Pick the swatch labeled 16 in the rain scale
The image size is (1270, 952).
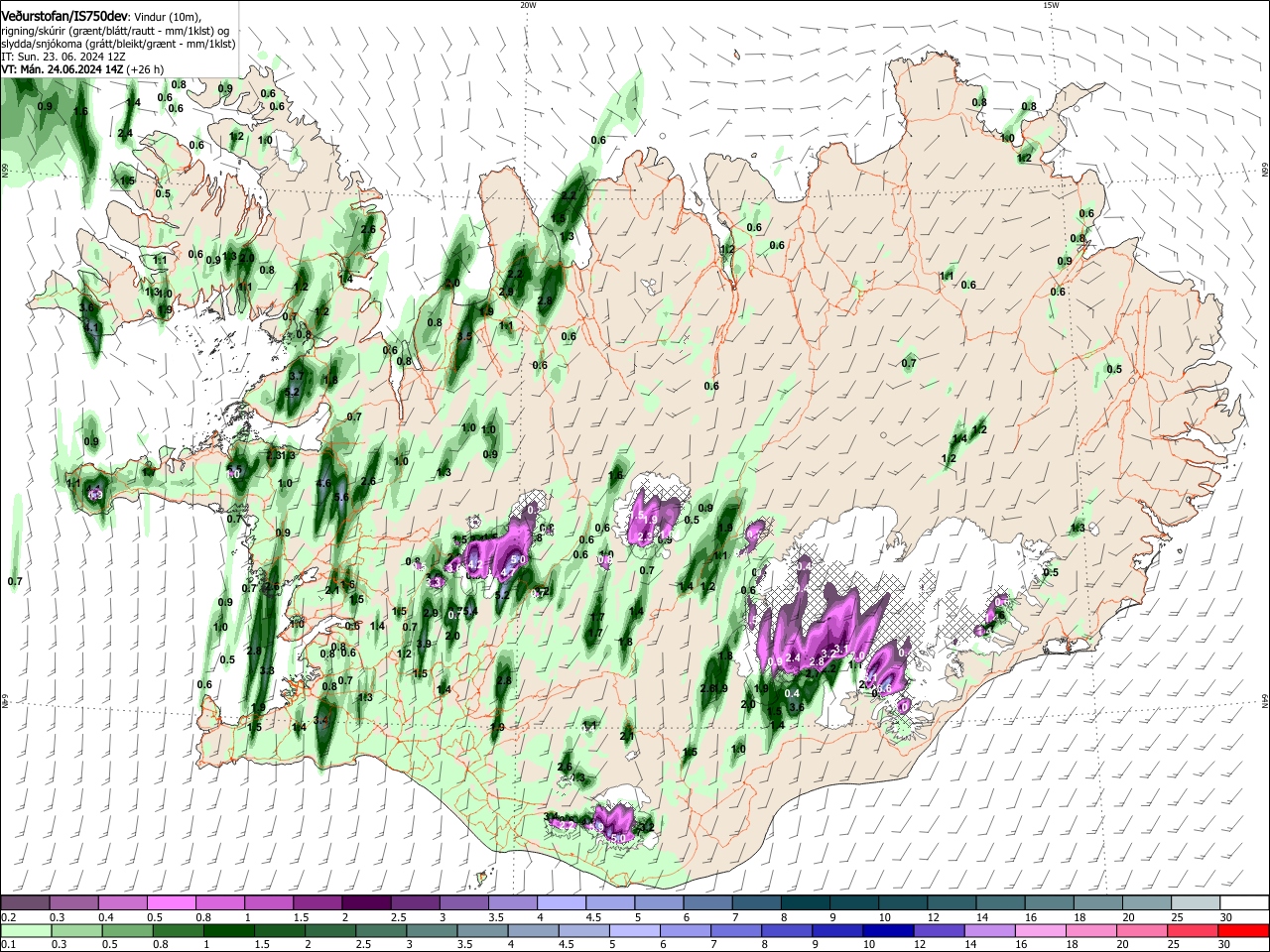(1041, 931)
